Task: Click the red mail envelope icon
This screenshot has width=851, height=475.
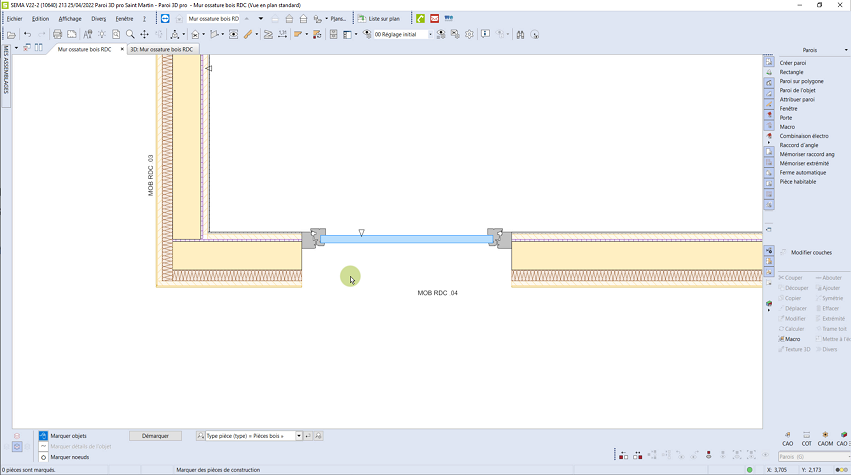Action: coord(435,18)
